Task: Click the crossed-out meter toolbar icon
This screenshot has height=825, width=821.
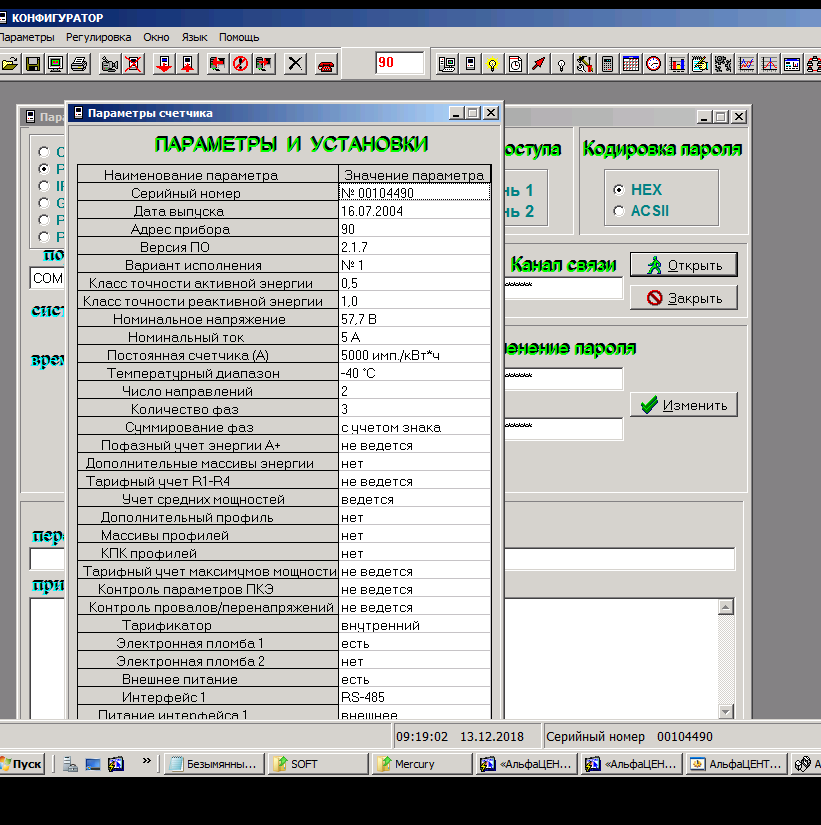Action: coord(134,64)
